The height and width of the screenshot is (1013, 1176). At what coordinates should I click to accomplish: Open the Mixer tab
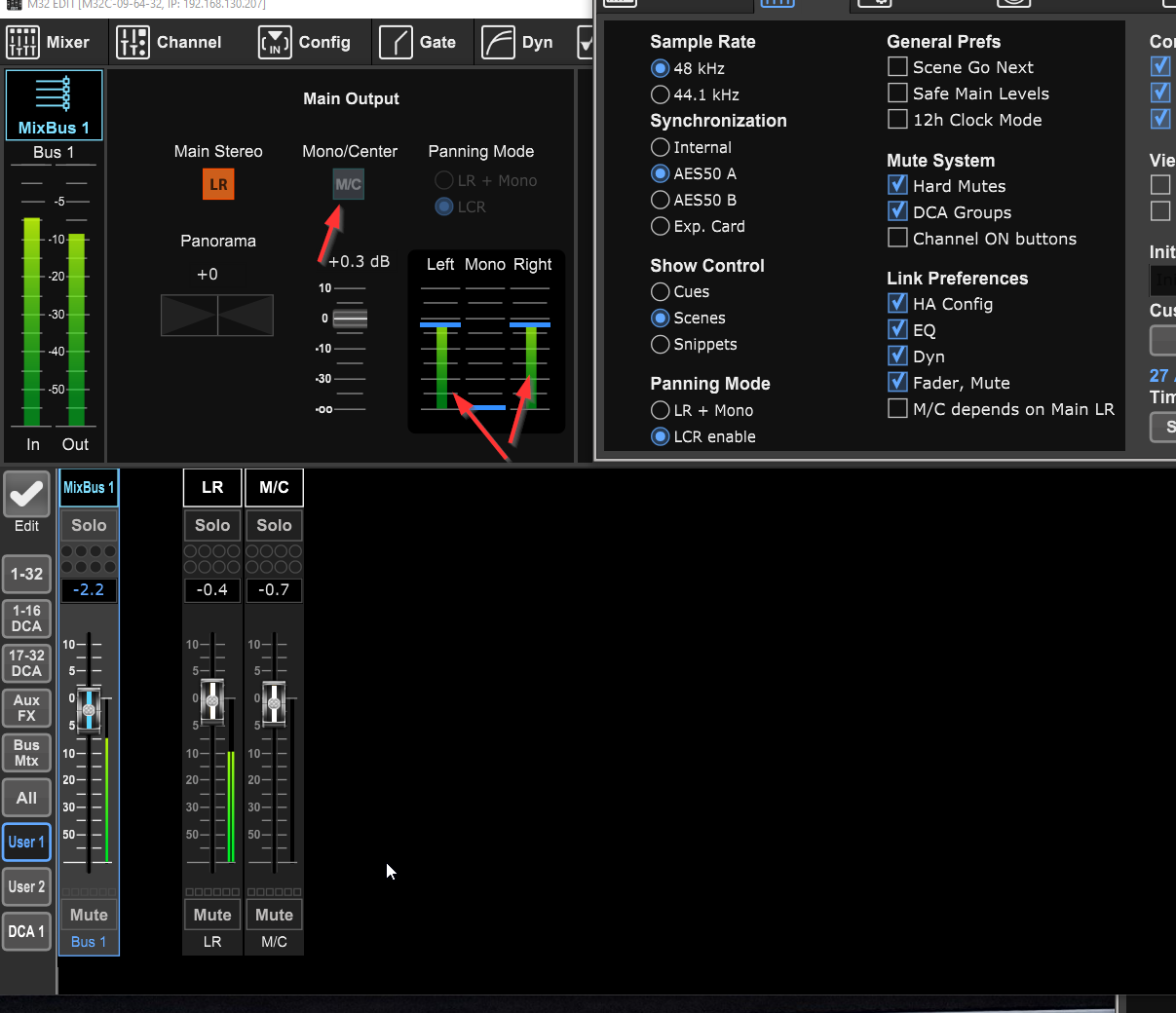(x=49, y=43)
